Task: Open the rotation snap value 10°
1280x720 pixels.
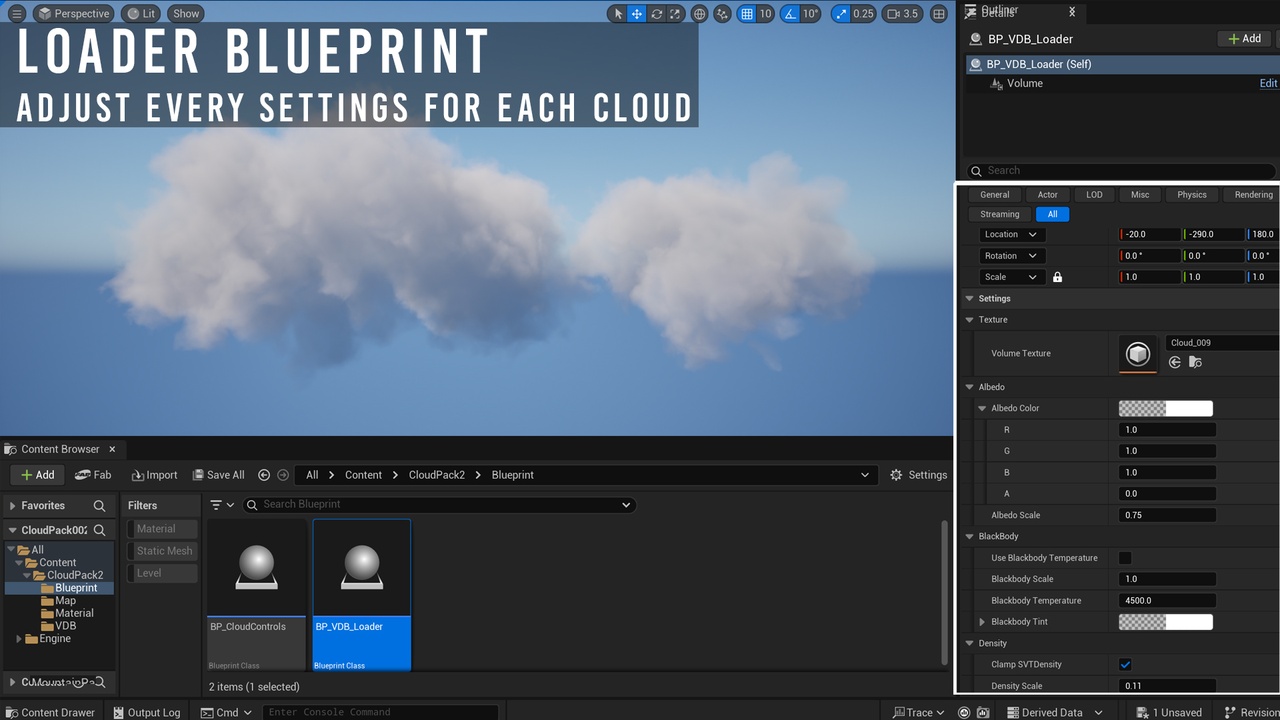Action: pyautogui.click(x=811, y=13)
